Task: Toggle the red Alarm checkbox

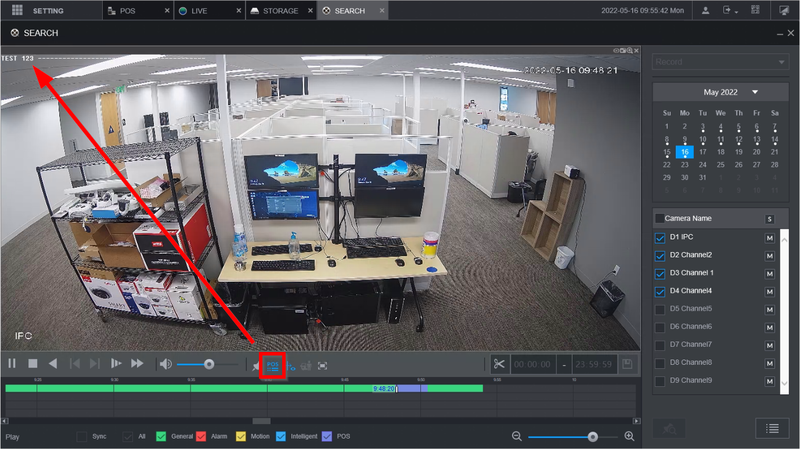Action: (x=201, y=437)
